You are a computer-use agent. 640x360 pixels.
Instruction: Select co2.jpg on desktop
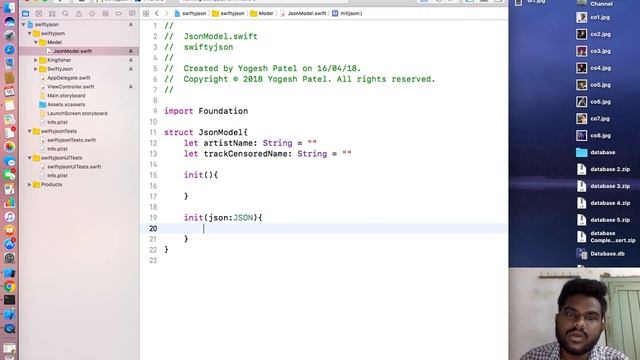click(593, 34)
